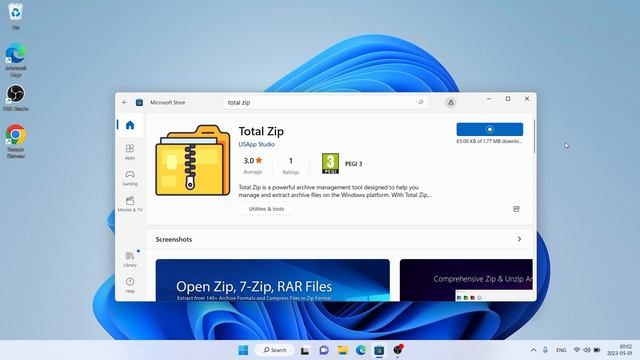The width and height of the screenshot is (640, 360).
Task: Click the download progress status text
Action: pyautogui.click(x=489, y=141)
